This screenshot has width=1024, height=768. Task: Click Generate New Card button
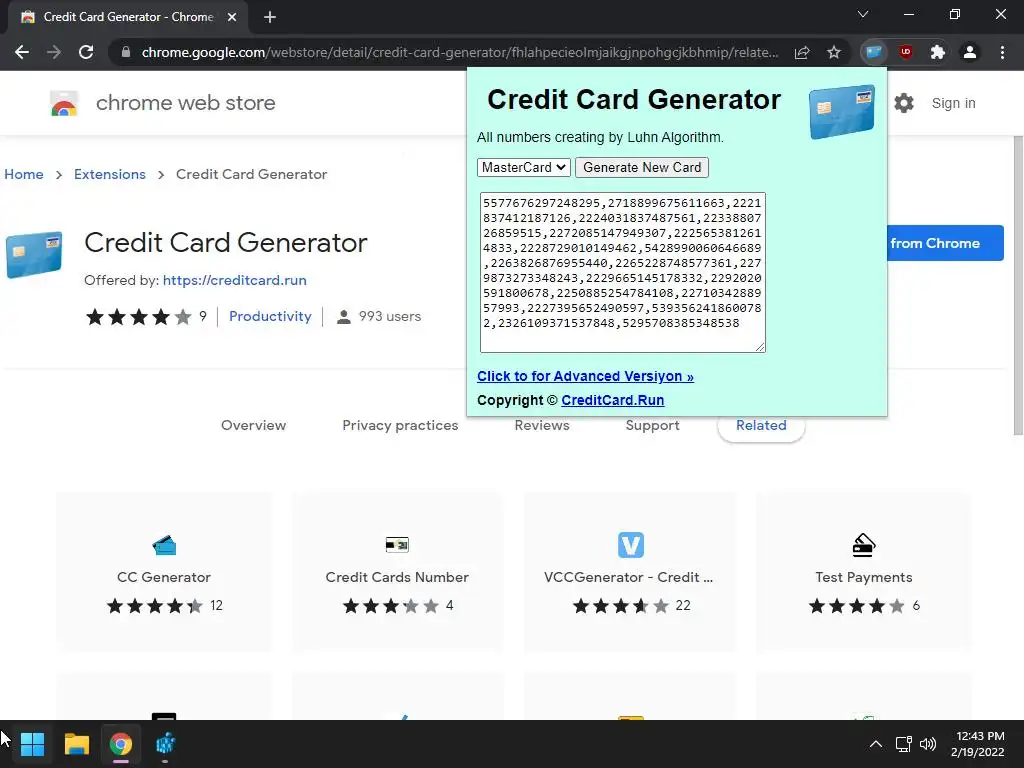(642, 167)
